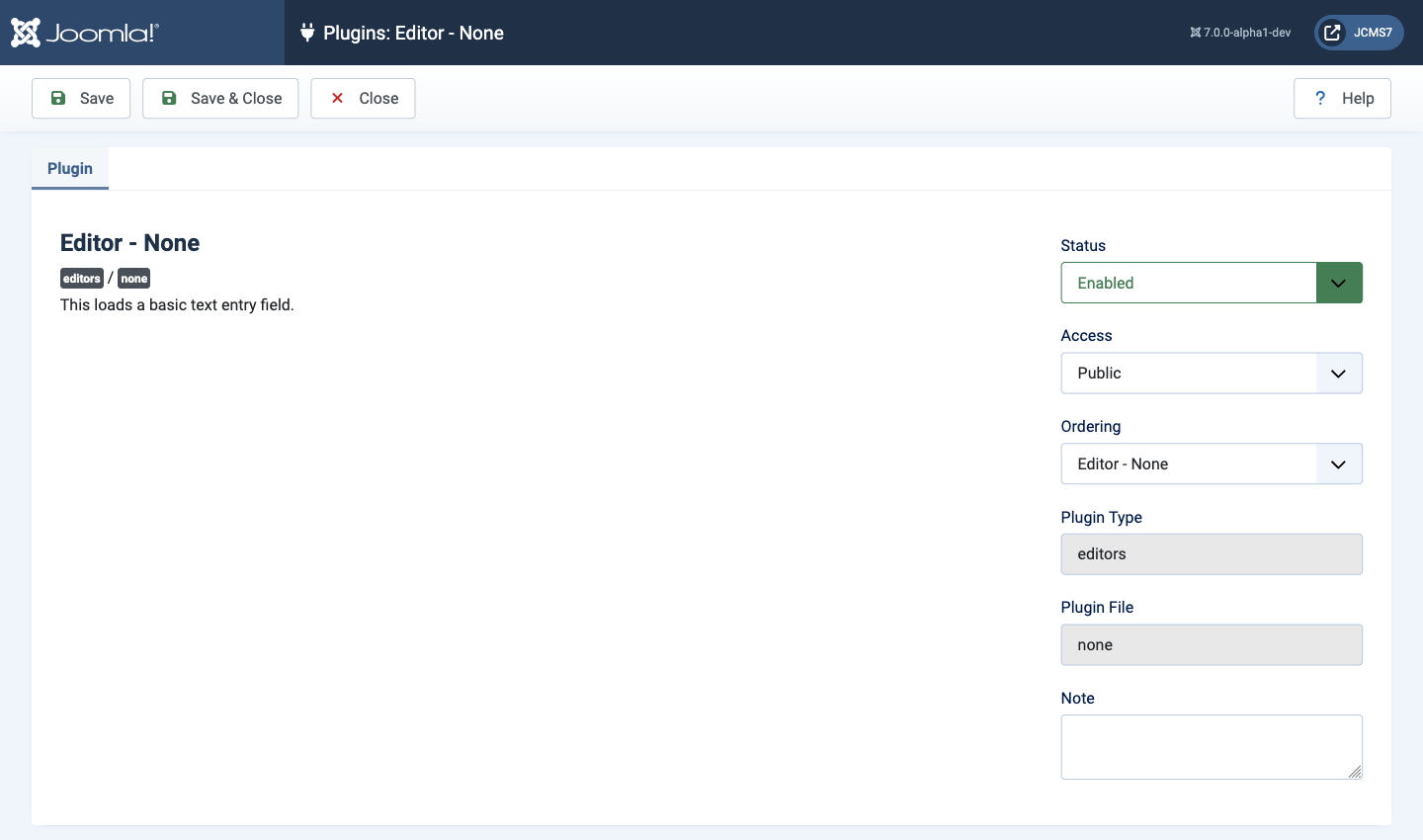Click the Note label
The image size is (1423, 840).
coord(1077,698)
